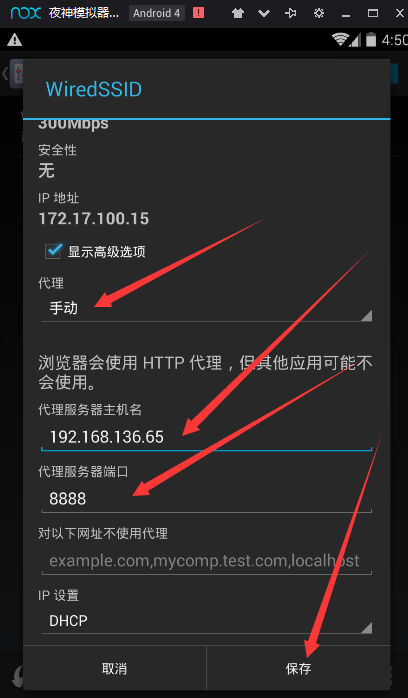
Task: Click the proxy port field 8888
Action: 207,499
